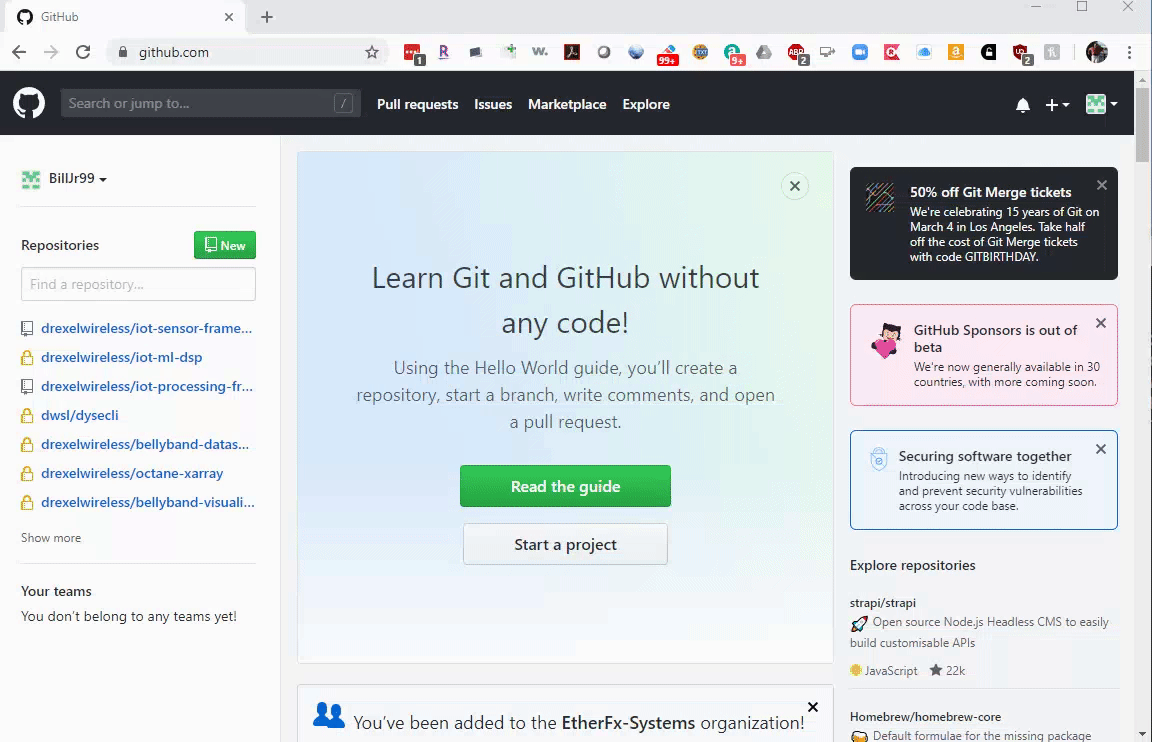
Task: Click the Find a repository field
Action: [138, 284]
